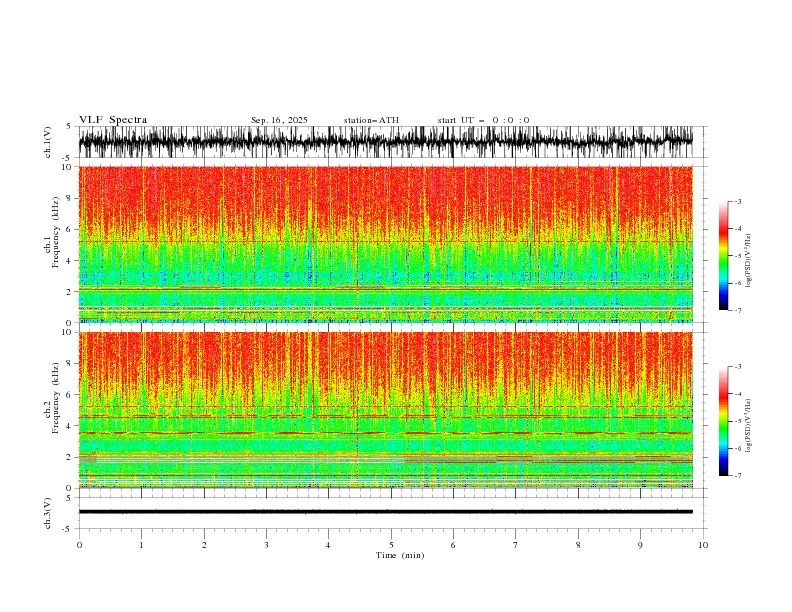The width and height of the screenshot is (792, 612).
Task: Click the red 3.5 kHz line in ch.2 spectrogram
Action: [386, 433]
